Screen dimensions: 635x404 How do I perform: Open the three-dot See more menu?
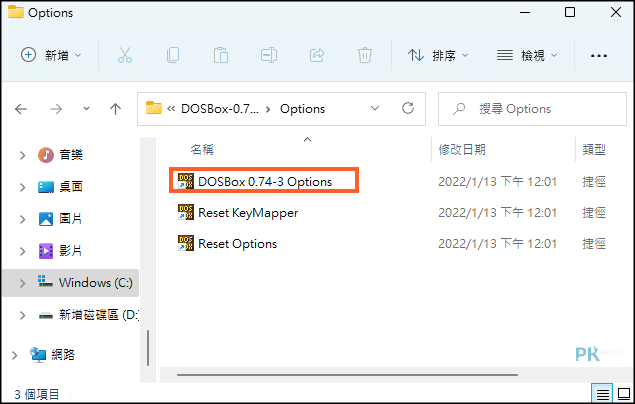599,55
